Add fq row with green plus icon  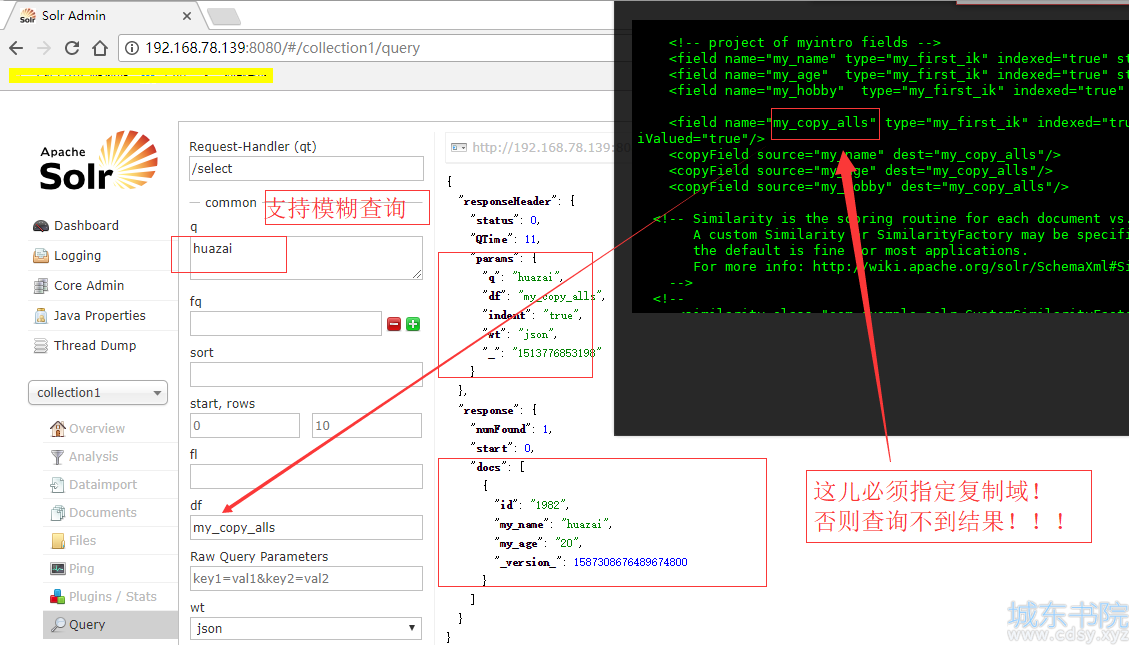click(x=413, y=325)
